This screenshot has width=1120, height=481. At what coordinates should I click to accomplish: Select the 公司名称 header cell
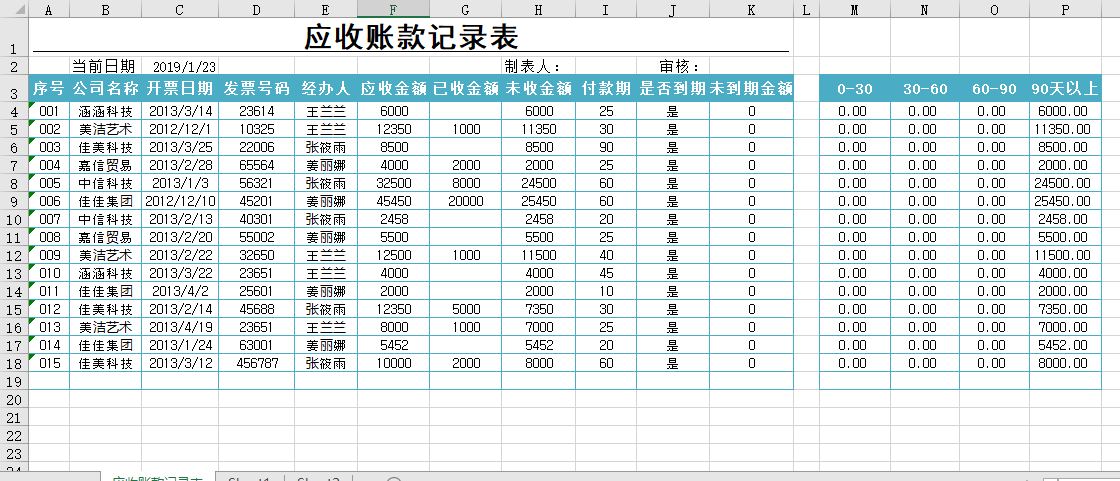105,88
